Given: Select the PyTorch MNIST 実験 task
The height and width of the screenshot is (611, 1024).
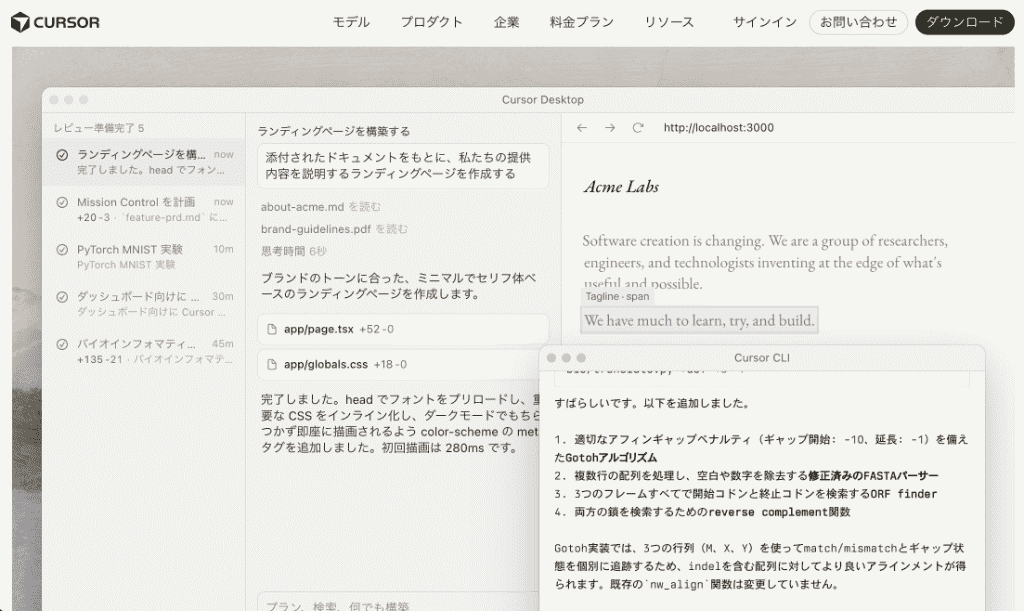Looking at the screenshot, I should coord(144,257).
